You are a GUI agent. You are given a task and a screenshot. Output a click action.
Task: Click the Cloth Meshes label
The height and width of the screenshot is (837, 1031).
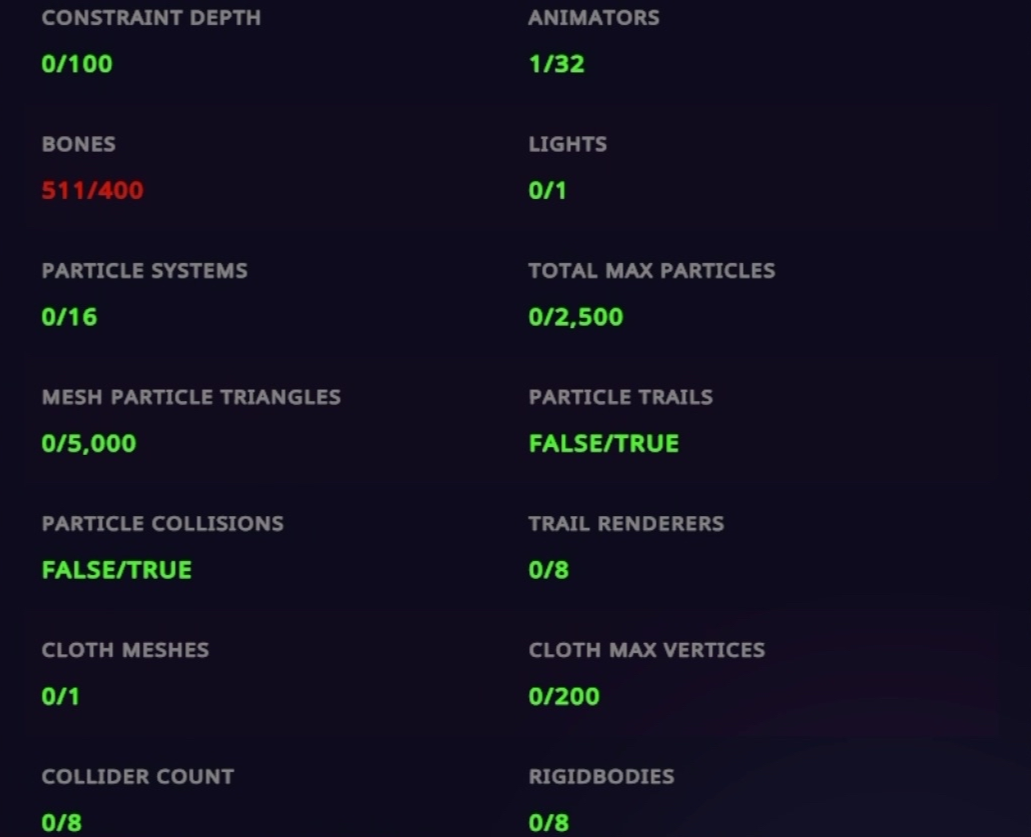click(x=125, y=650)
